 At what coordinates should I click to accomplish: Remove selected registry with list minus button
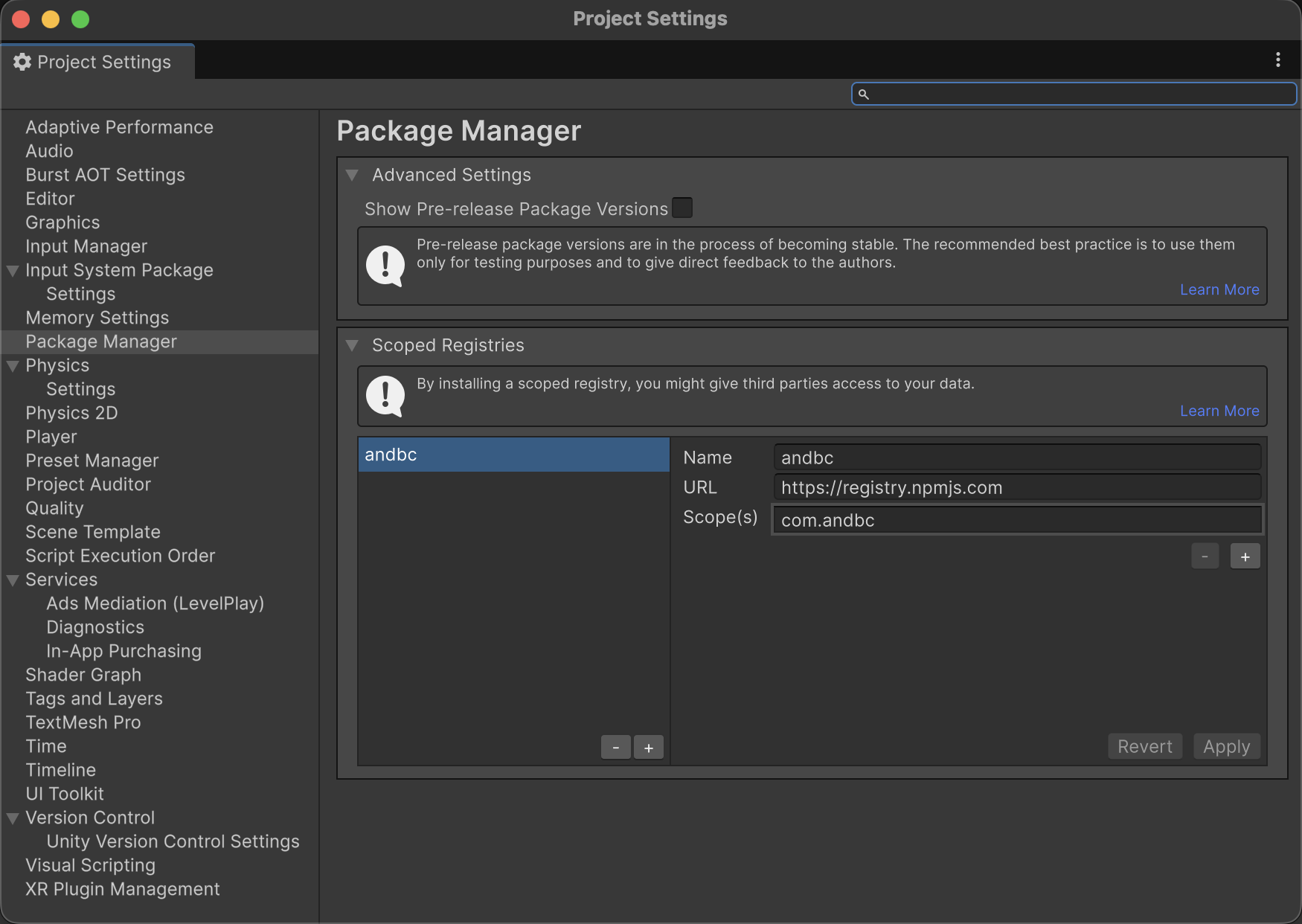pos(615,747)
